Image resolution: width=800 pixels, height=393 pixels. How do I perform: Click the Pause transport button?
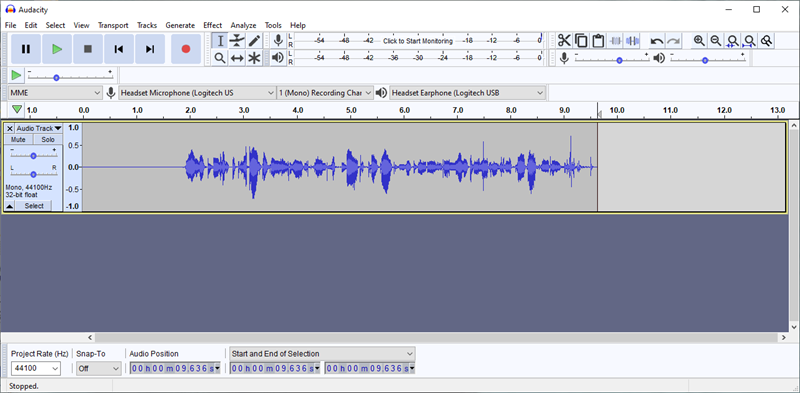[26, 49]
